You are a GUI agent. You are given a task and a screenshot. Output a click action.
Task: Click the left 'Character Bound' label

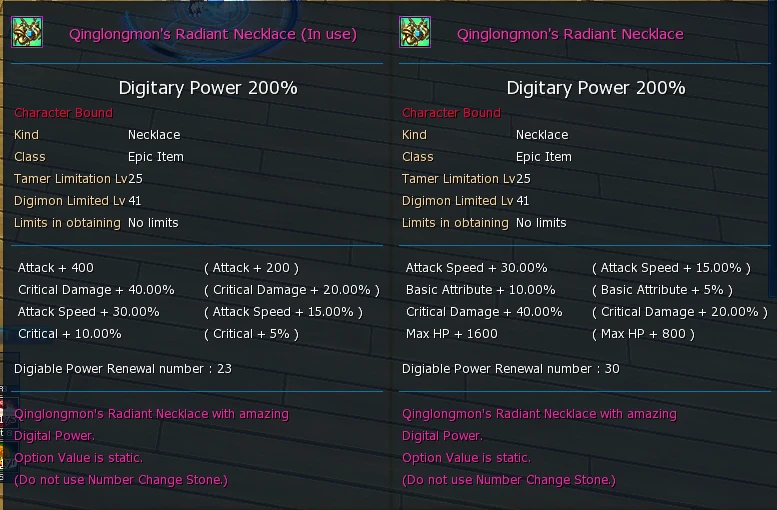[63, 113]
